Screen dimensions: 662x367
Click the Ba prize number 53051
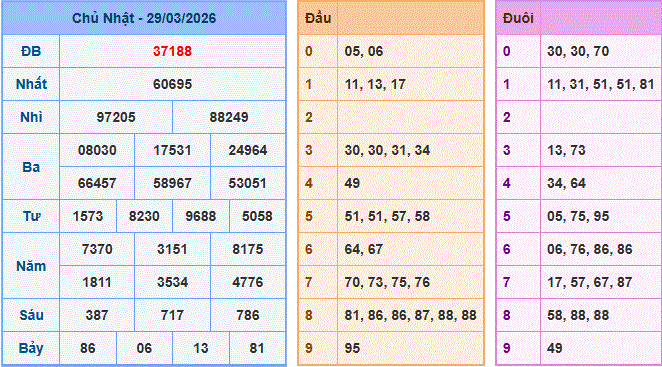(248, 183)
